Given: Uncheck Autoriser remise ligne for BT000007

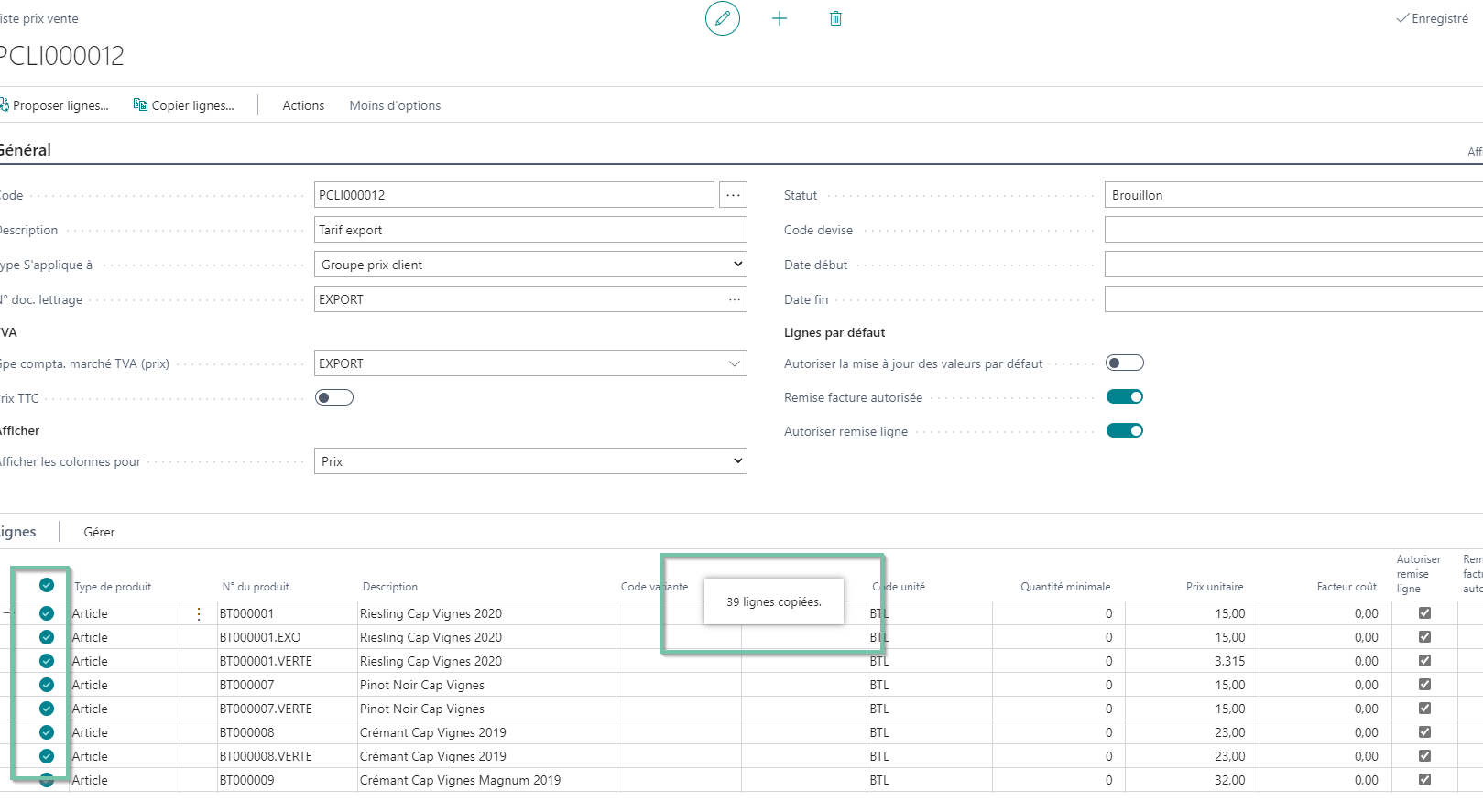Looking at the screenshot, I should [x=1424, y=684].
